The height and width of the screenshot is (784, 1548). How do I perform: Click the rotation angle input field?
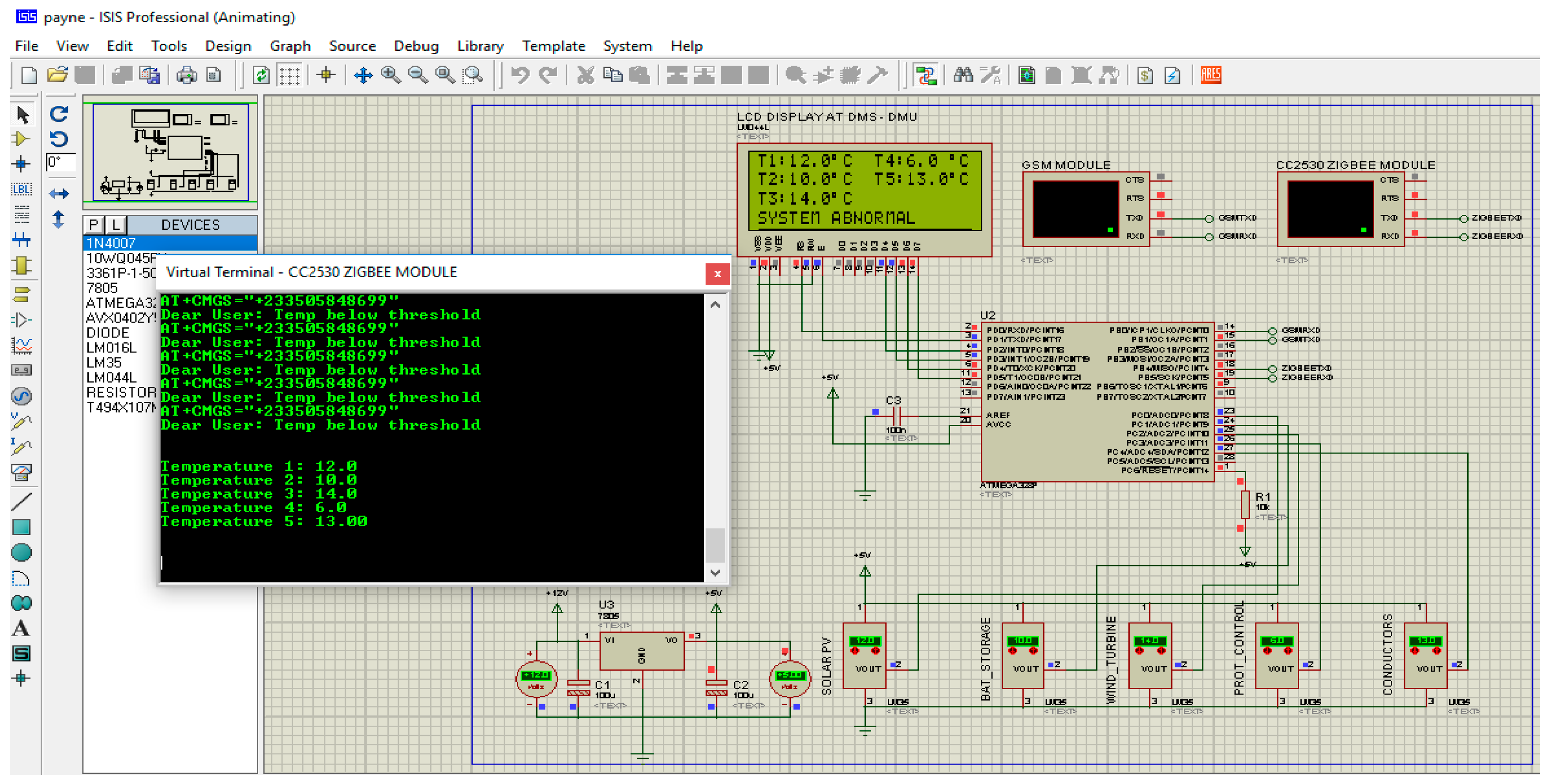coord(60,161)
